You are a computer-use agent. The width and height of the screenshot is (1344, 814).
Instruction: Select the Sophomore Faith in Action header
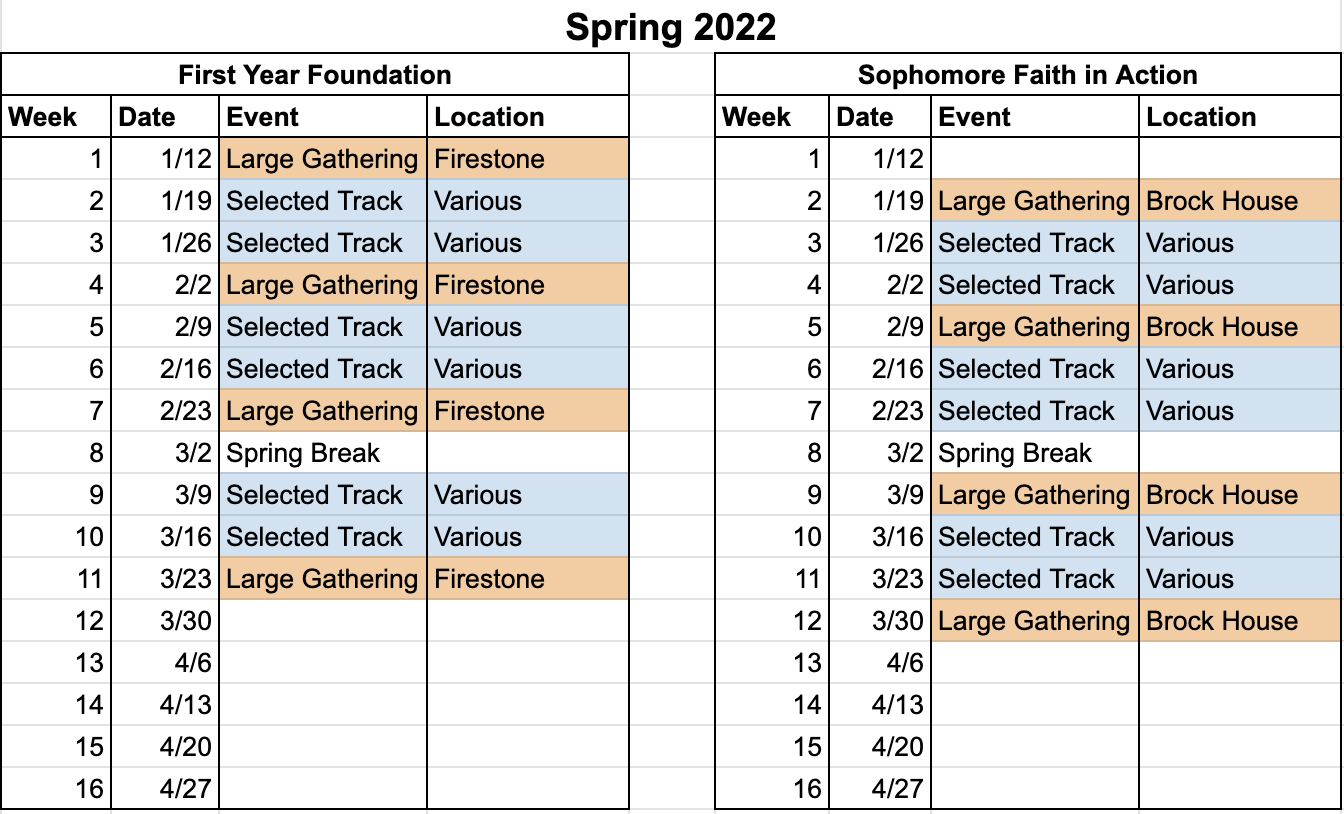pos(1027,75)
